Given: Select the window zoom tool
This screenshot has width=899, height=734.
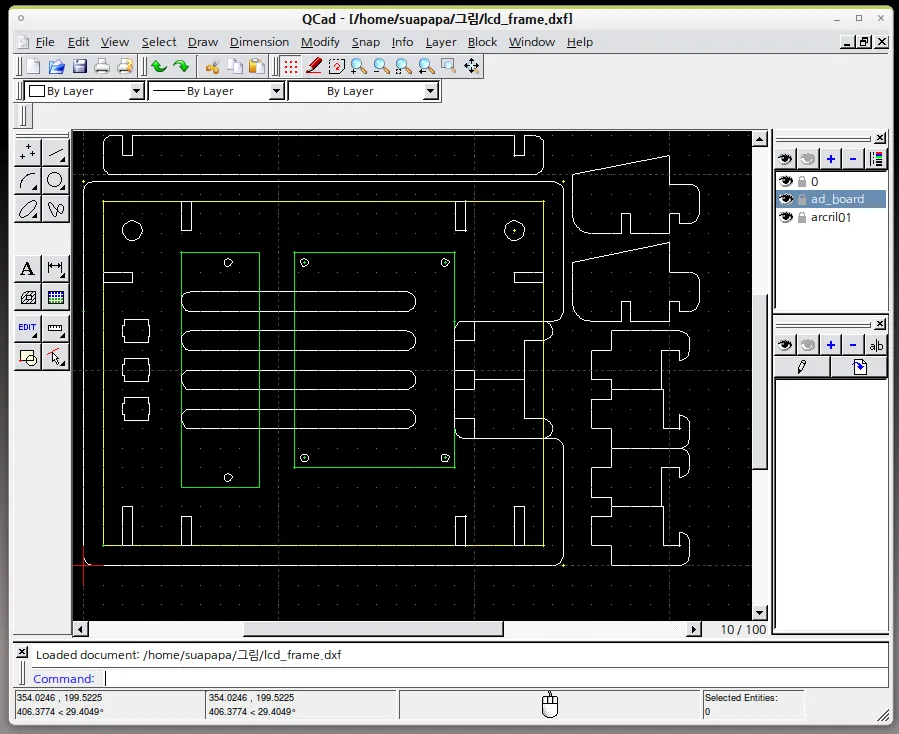Looking at the screenshot, I should pyautogui.click(x=449, y=66).
